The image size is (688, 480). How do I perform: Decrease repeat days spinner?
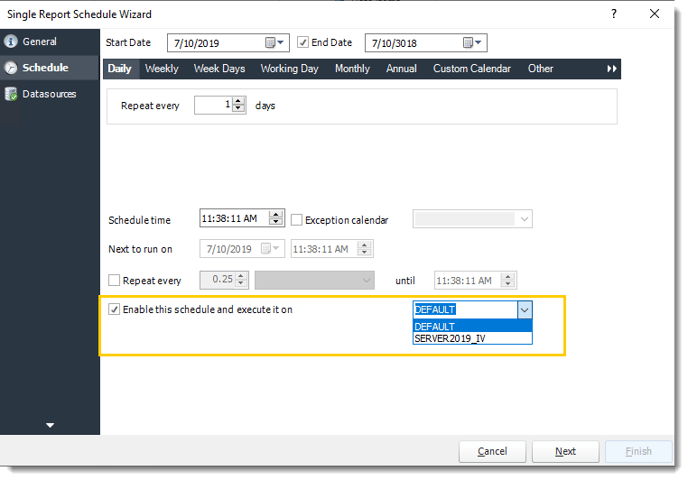pyautogui.click(x=238, y=109)
